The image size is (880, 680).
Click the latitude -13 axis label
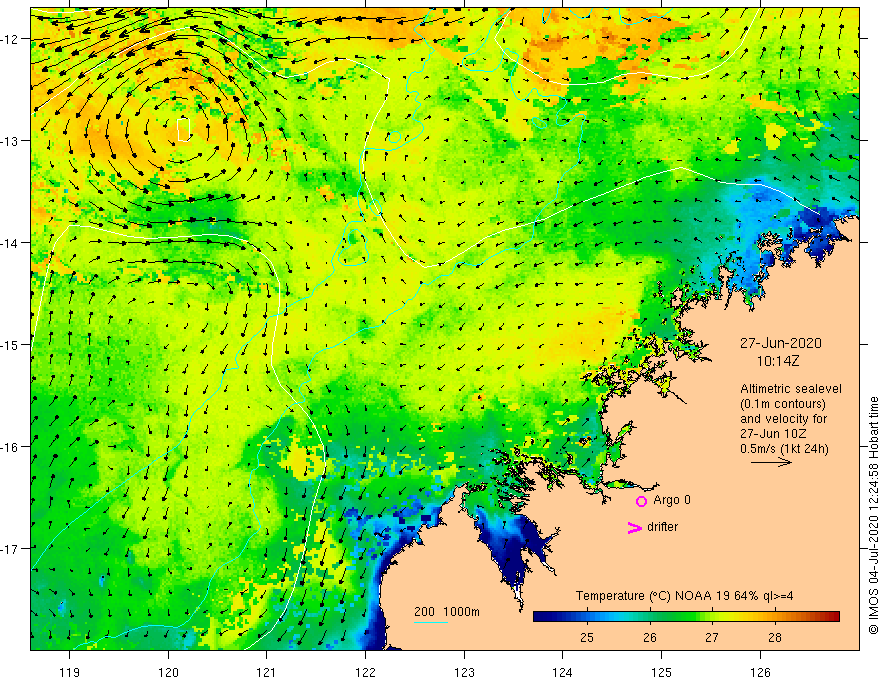[x=10, y=141]
